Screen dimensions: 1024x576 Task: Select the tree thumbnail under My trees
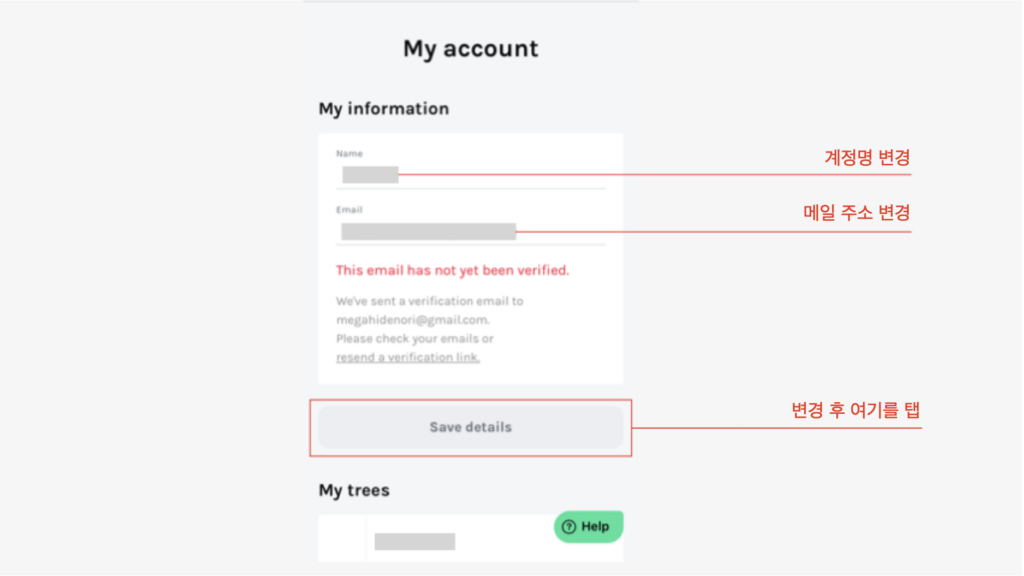click(x=342, y=538)
